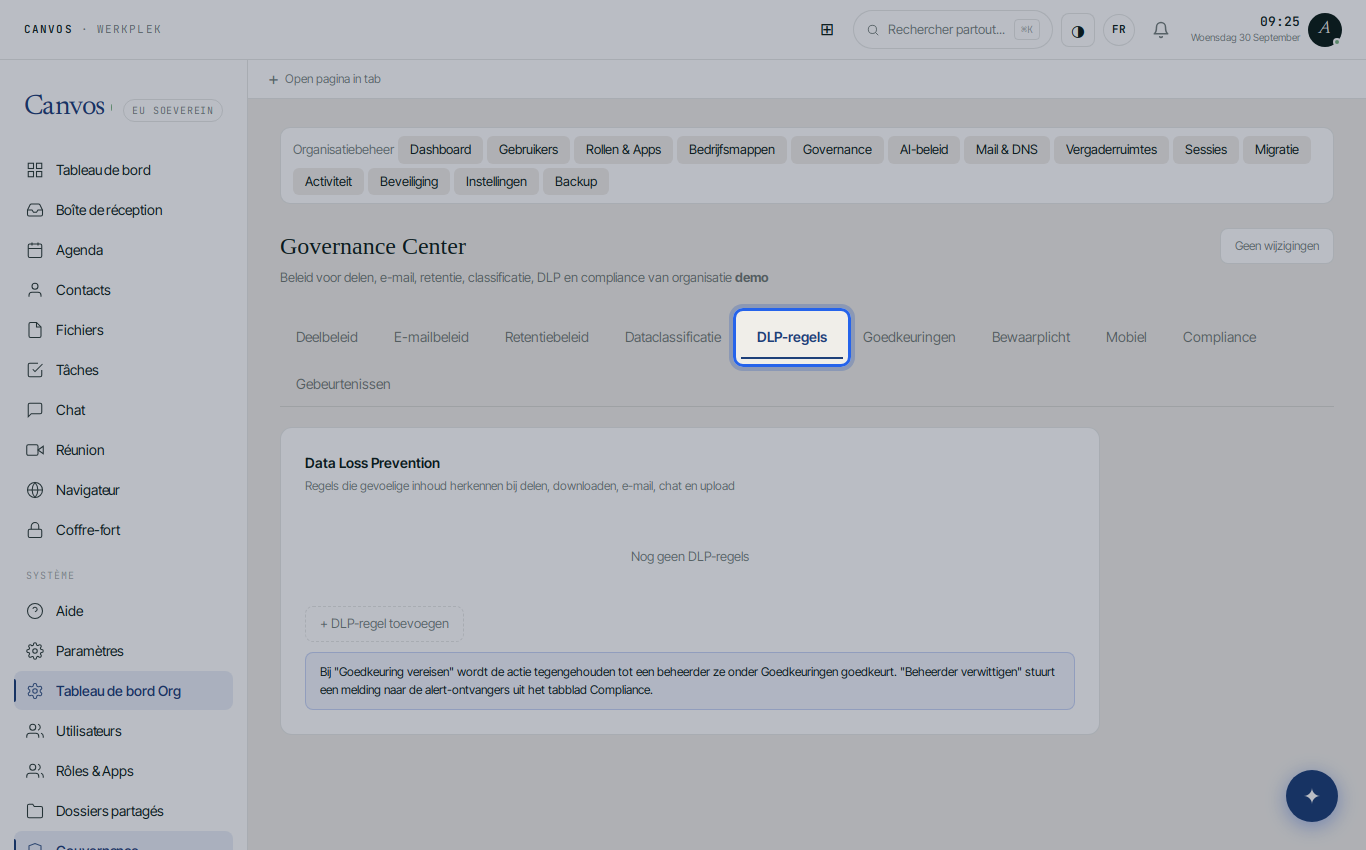This screenshot has height=850, width=1366.
Task: Open the Retentiebeleid tab
Action: (x=547, y=337)
